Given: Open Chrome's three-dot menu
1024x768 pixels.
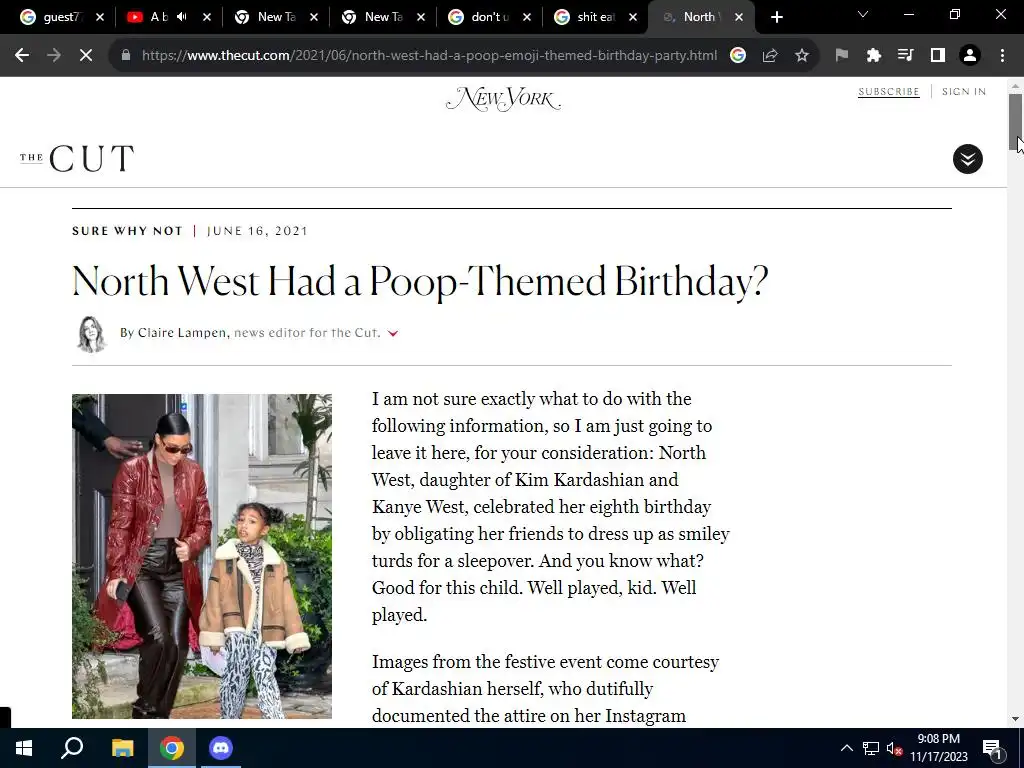Looking at the screenshot, I should click(1002, 56).
